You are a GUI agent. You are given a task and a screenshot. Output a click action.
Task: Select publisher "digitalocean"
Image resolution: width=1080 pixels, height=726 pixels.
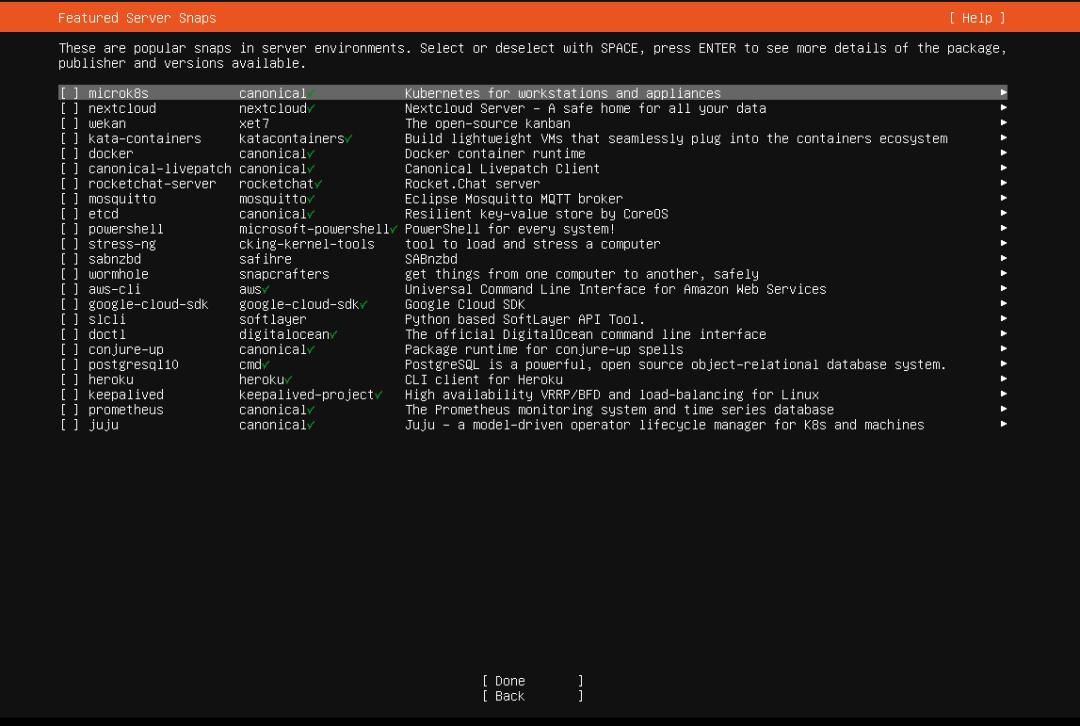[284, 335]
